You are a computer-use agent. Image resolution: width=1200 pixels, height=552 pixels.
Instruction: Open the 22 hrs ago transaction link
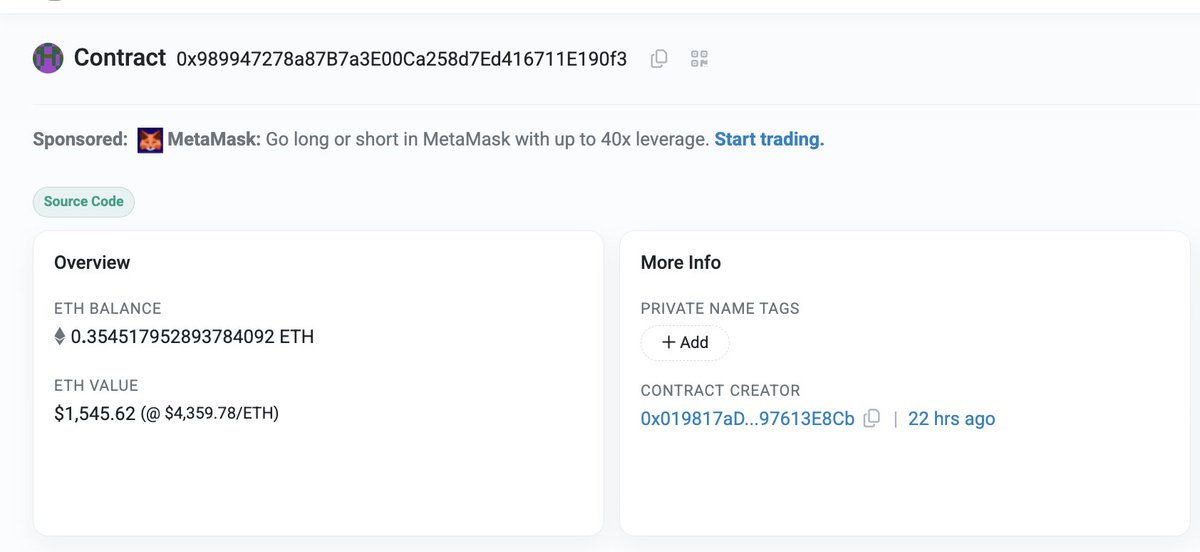pos(952,419)
